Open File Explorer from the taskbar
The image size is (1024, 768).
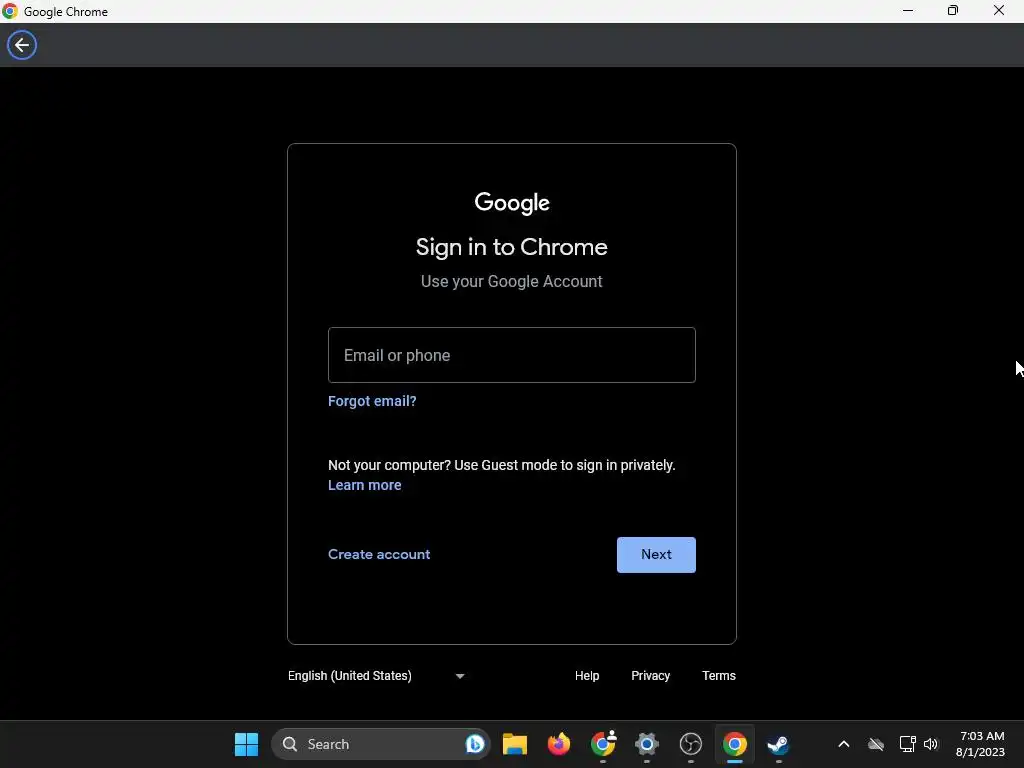pyautogui.click(x=515, y=744)
